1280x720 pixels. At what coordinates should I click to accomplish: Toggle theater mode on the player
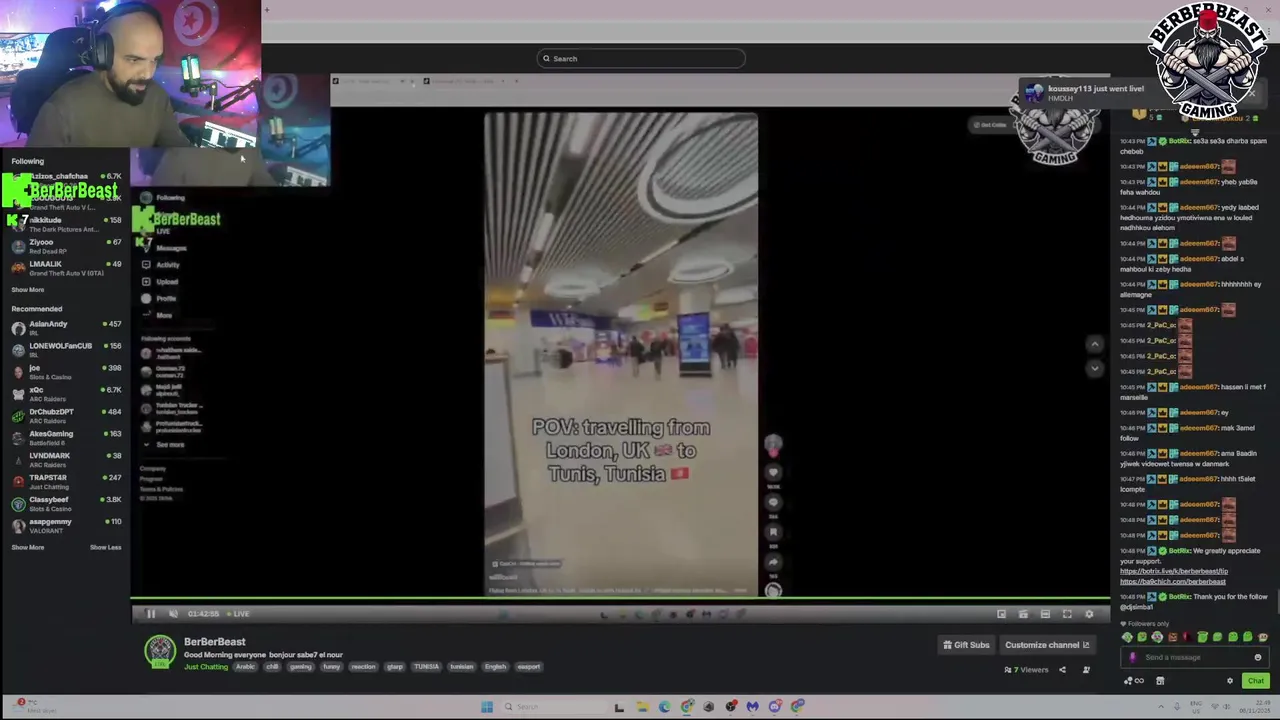pos(1045,614)
